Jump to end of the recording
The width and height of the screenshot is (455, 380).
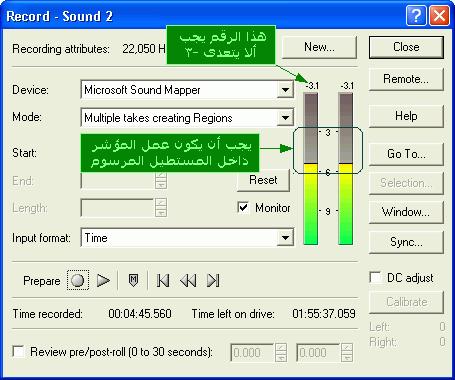213,280
